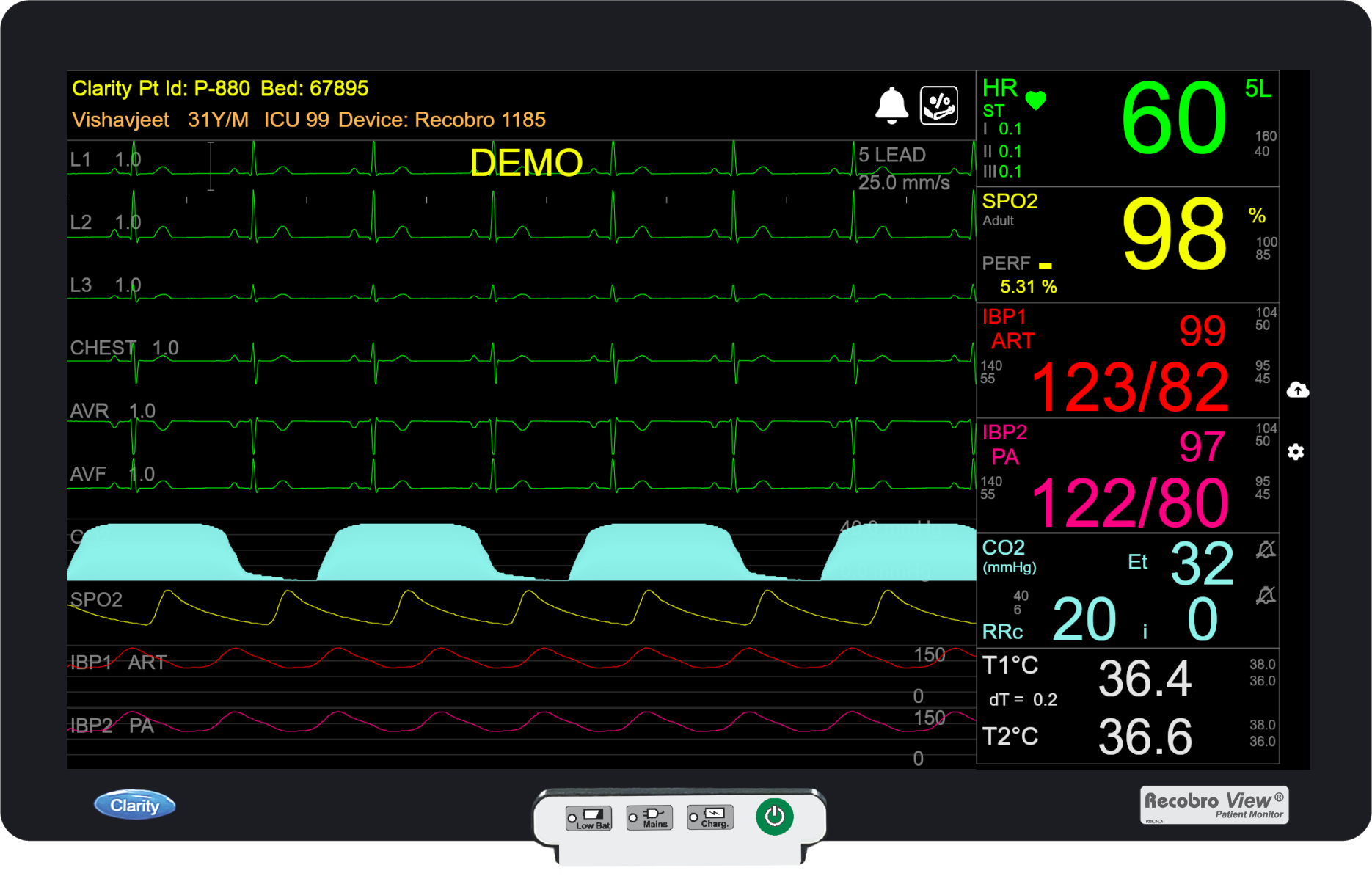This screenshot has height=876, width=1372.
Task: Click the 5 LEAD label on ECG
Action: tap(891, 156)
